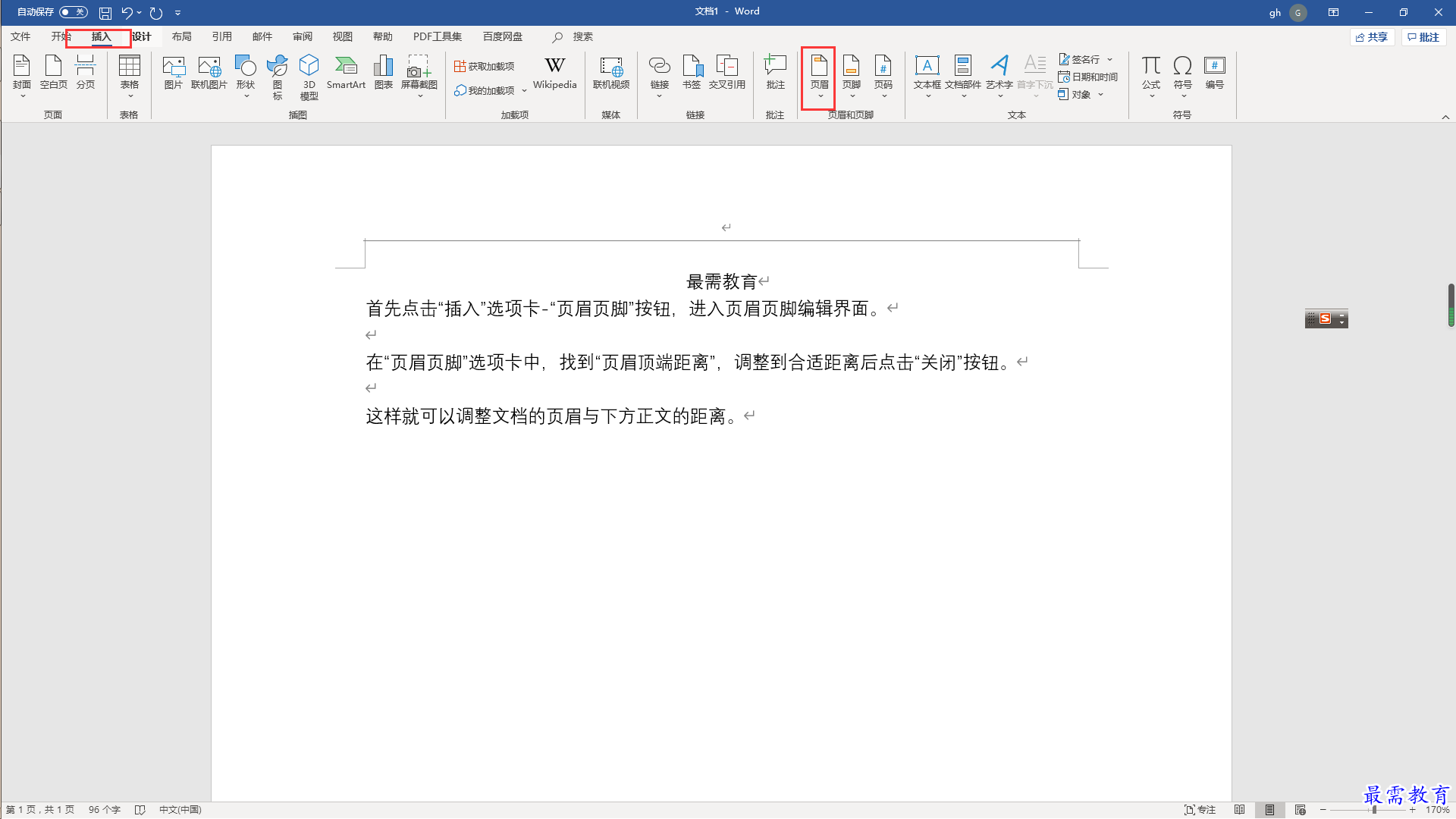Screen dimensions: 1456x819
Task: Open the table (表格) insert menu
Action: coord(130,76)
